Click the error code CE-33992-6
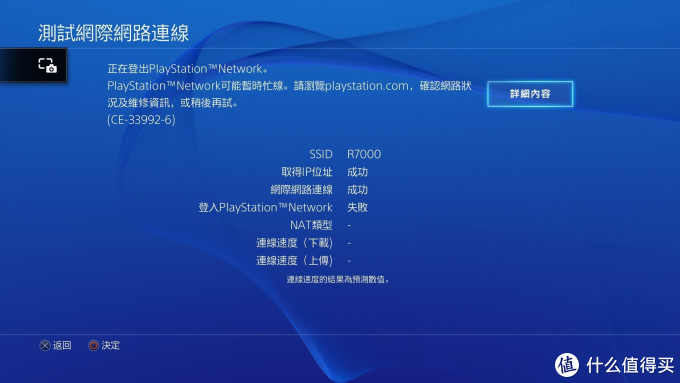The height and width of the screenshot is (383, 680). [141, 120]
